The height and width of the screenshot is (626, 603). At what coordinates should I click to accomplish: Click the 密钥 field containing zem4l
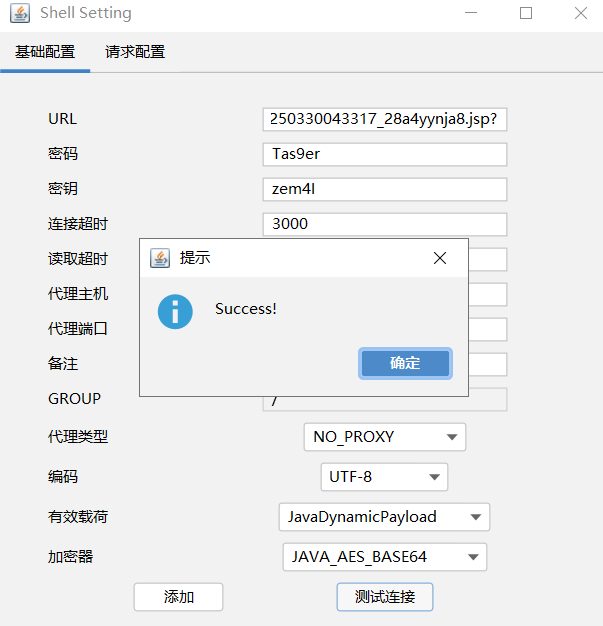point(384,190)
